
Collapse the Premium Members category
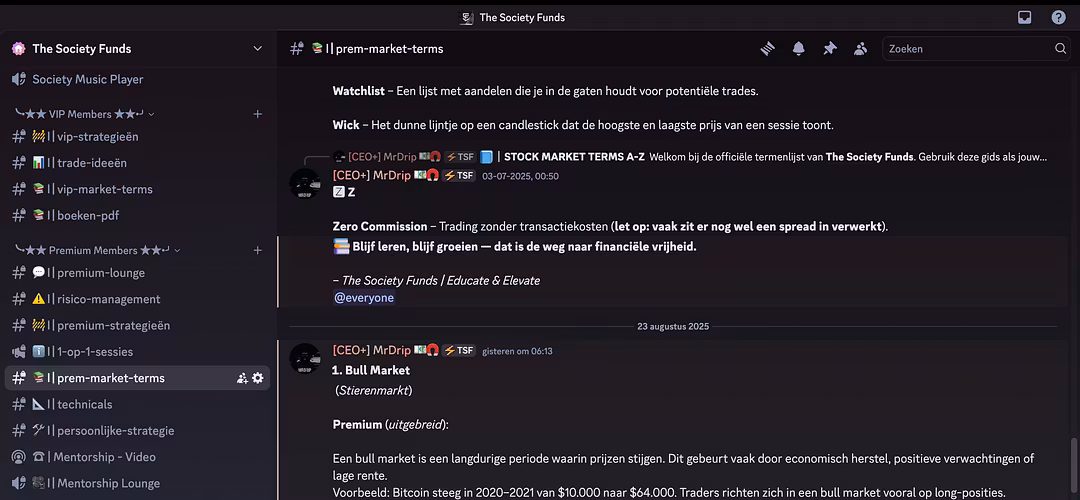point(98,250)
